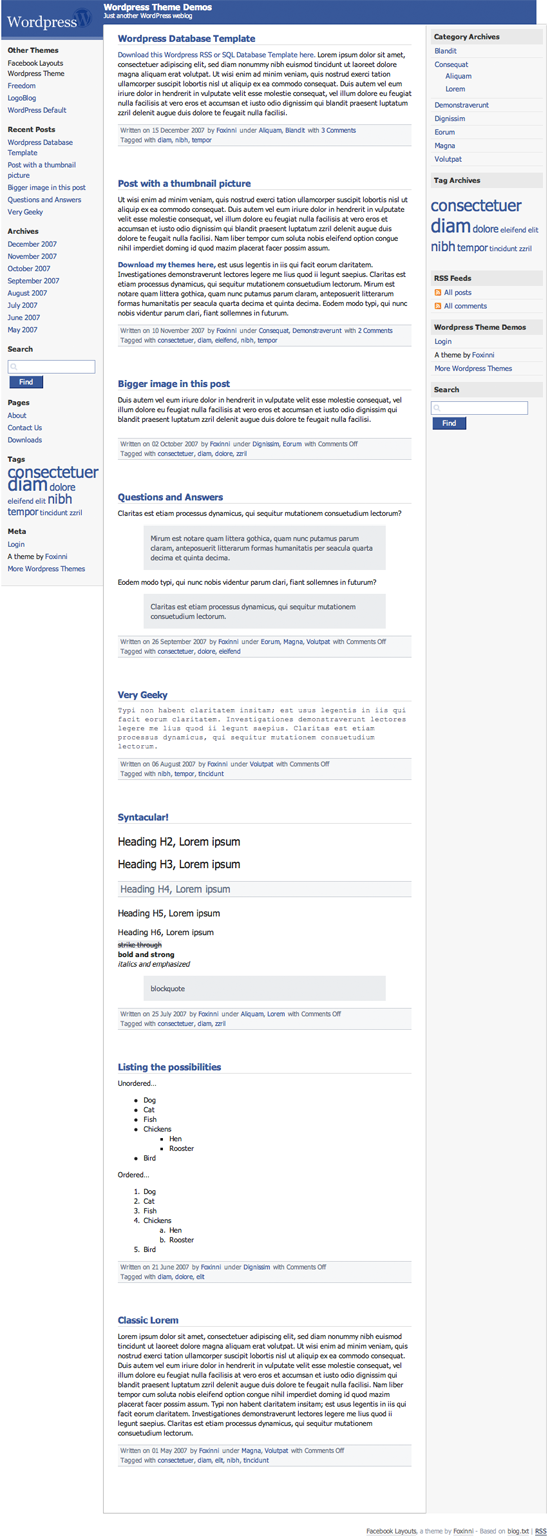
Task: Open Consequat in Category Archives
Action: click(451, 64)
